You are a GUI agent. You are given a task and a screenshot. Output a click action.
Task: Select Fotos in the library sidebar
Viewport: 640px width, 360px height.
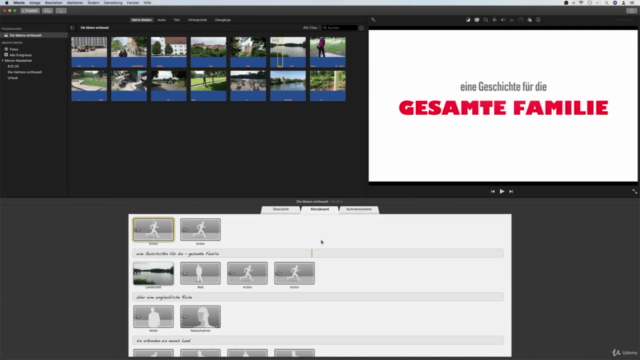click(x=14, y=49)
